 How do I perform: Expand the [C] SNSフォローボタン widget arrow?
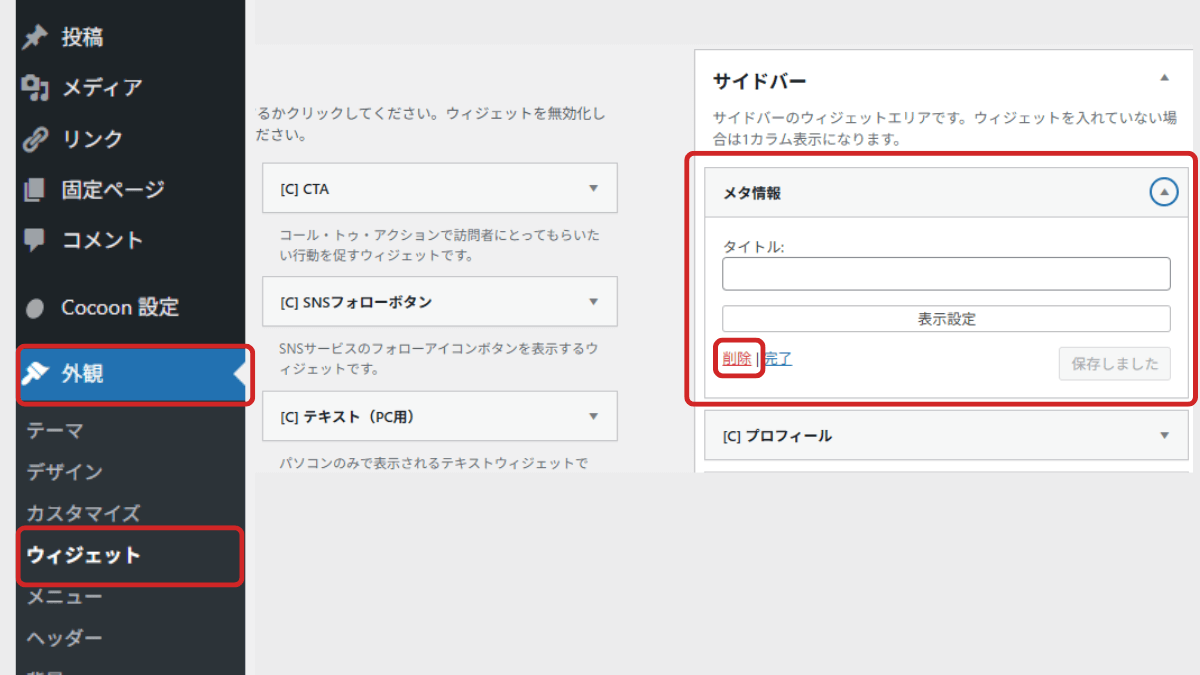tap(593, 301)
